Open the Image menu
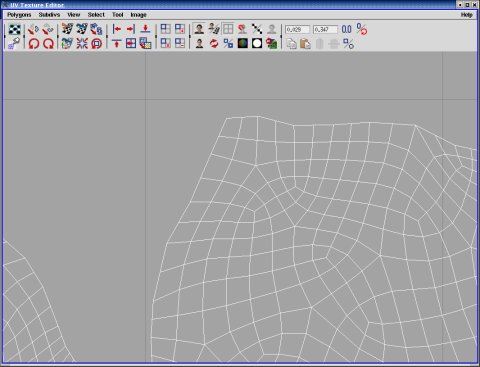The image size is (480, 367). (x=138, y=15)
